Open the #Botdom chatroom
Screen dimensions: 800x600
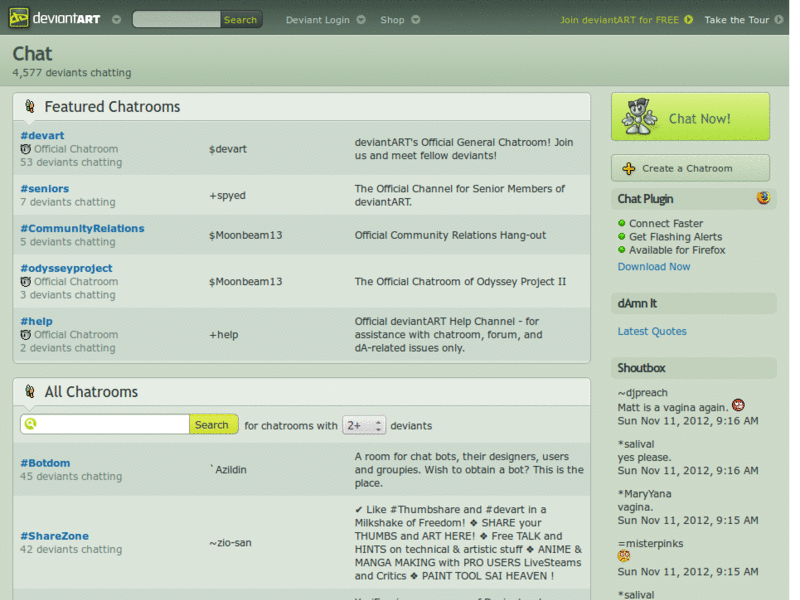[45, 463]
